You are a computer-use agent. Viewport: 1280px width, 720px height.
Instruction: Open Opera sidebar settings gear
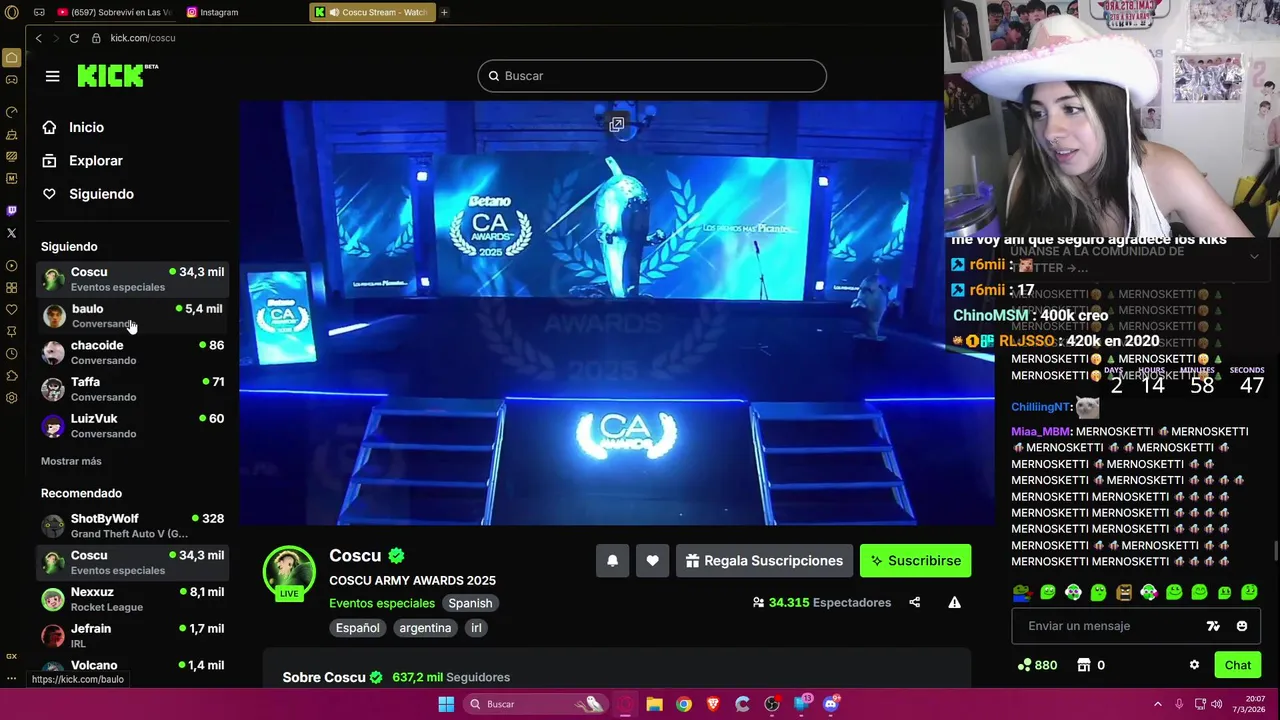click(x=11, y=398)
